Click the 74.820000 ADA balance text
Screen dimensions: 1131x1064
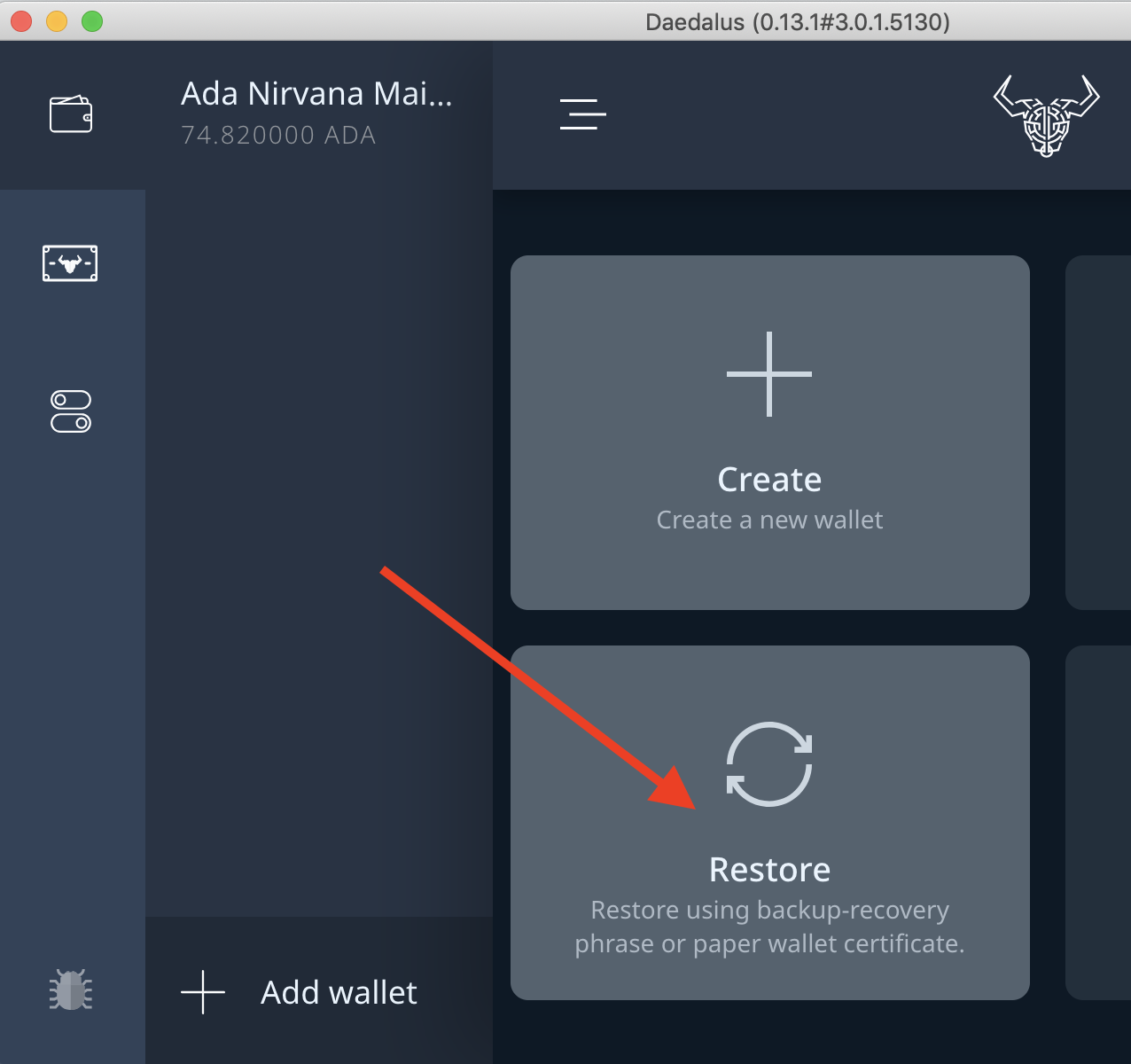pos(278,135)
